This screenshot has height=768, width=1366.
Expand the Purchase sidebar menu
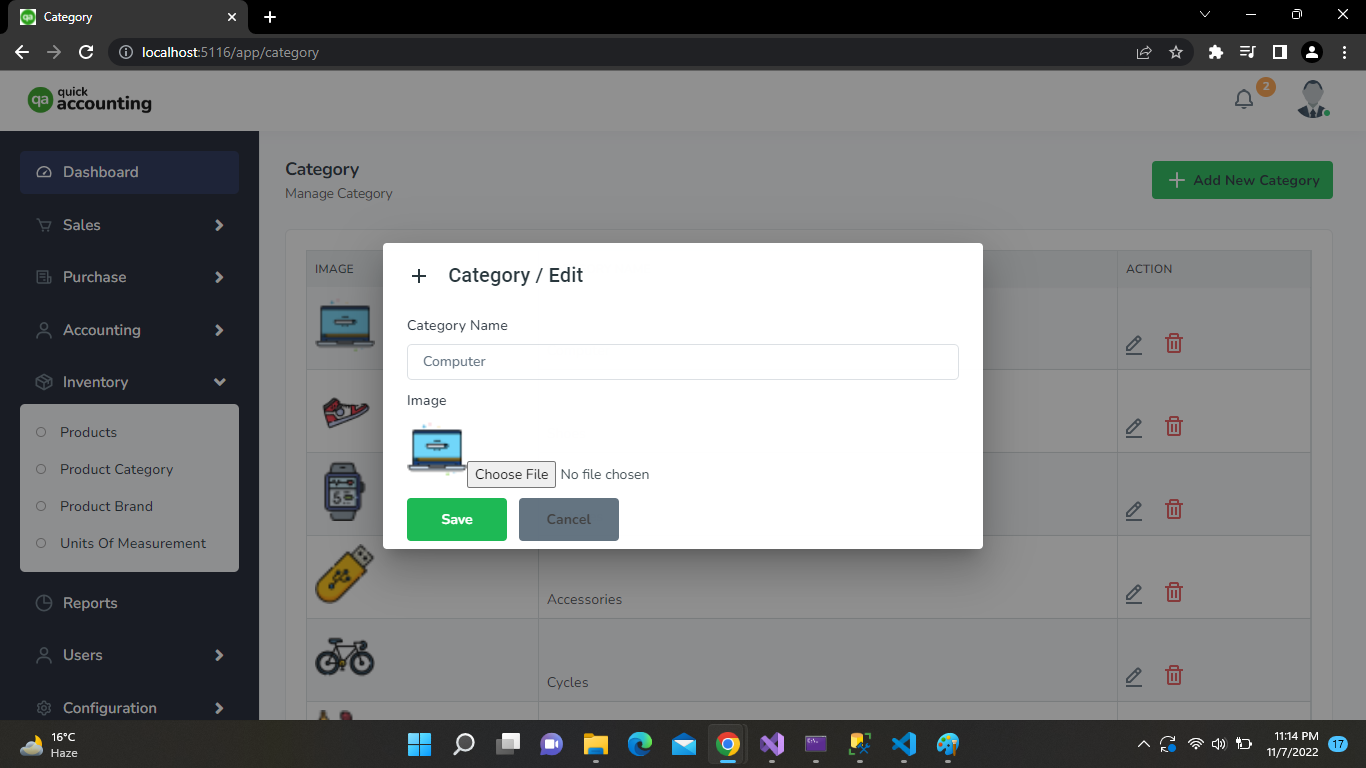(129, 277)
